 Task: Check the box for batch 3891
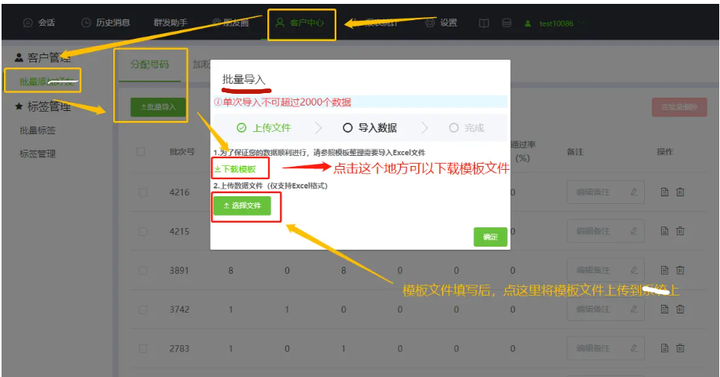pos(143,270)
